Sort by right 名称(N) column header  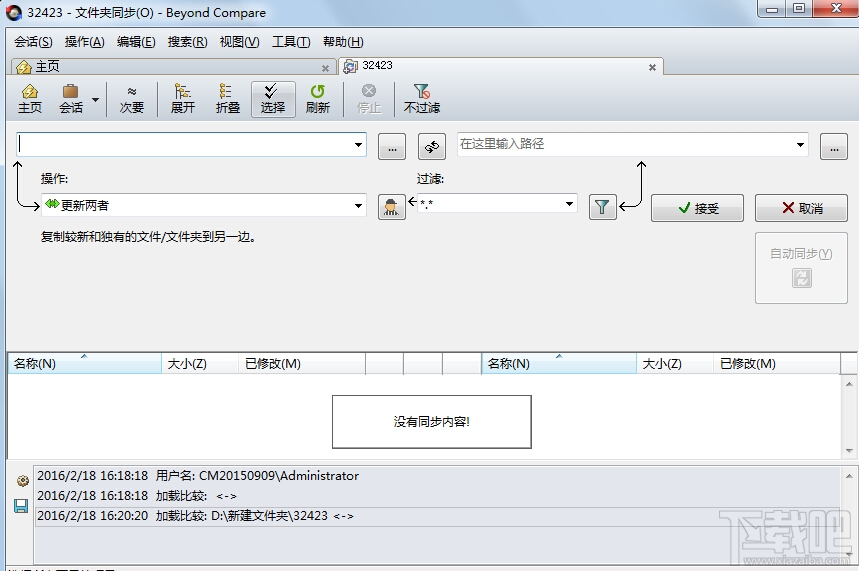(x=559, y=364)
